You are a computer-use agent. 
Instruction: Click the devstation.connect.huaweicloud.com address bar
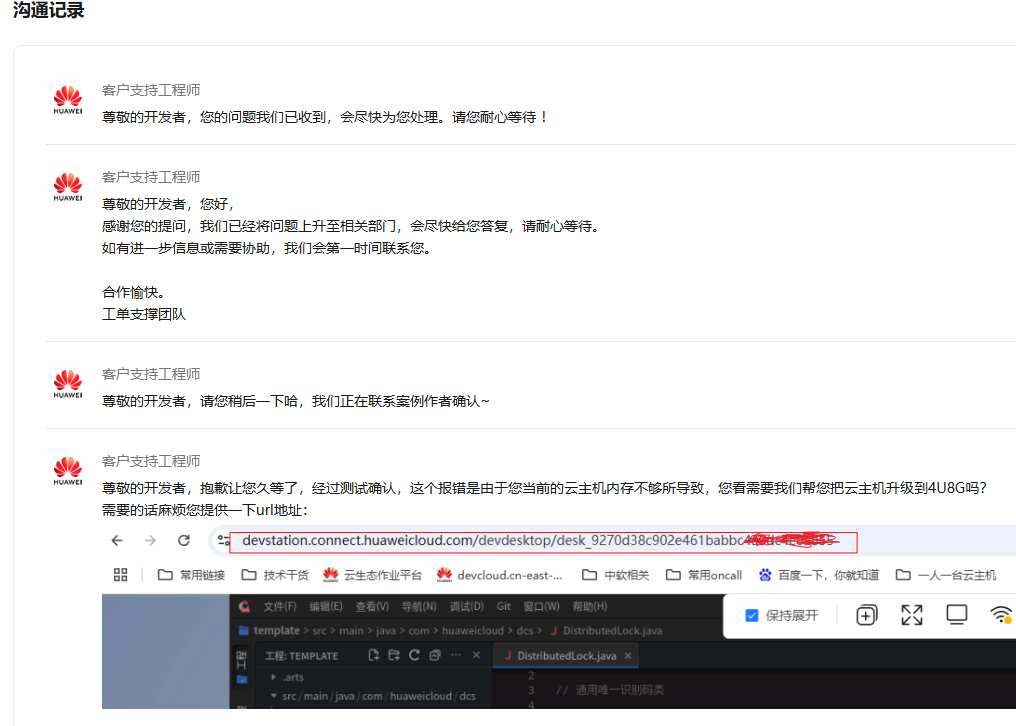tap(543, 541)
